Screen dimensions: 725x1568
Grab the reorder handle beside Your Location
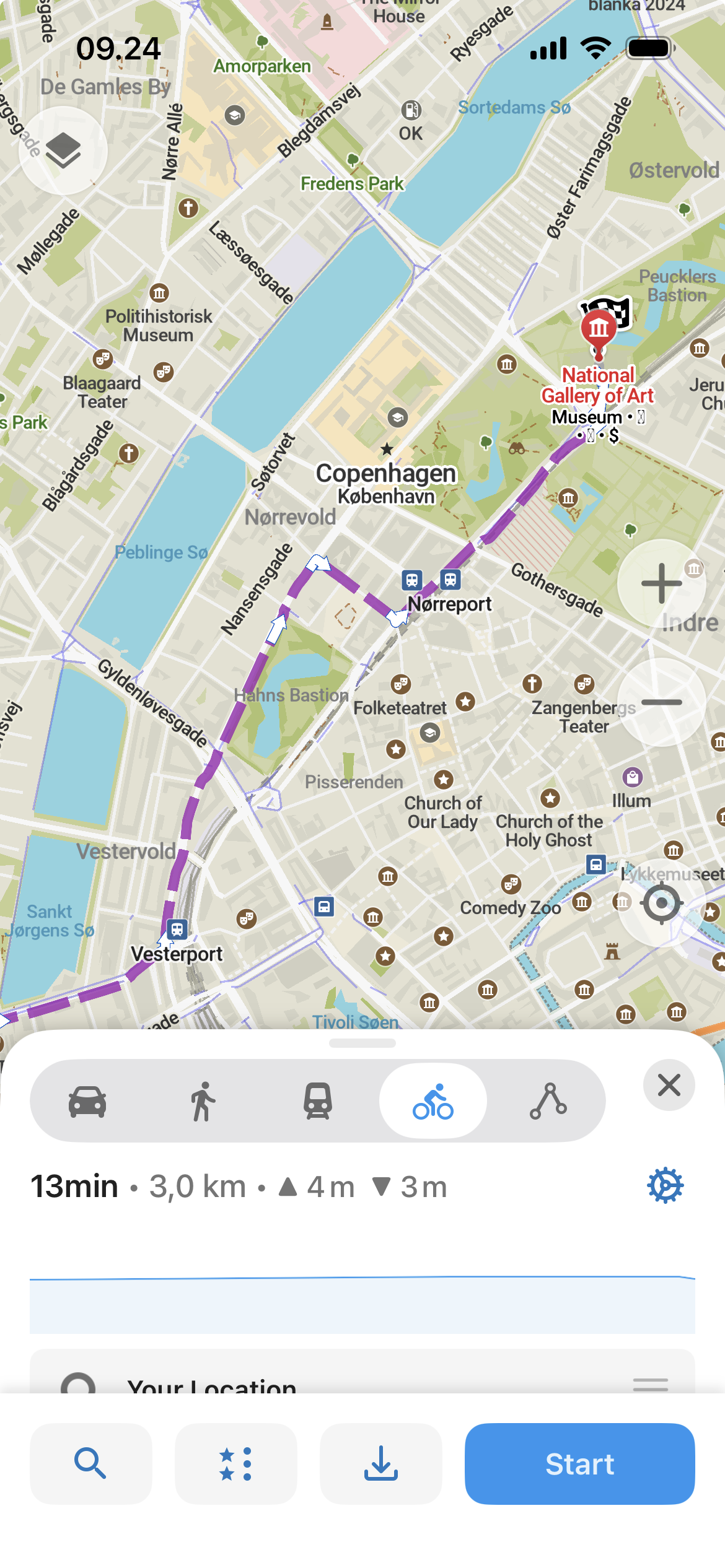(x=651, y=1385)
